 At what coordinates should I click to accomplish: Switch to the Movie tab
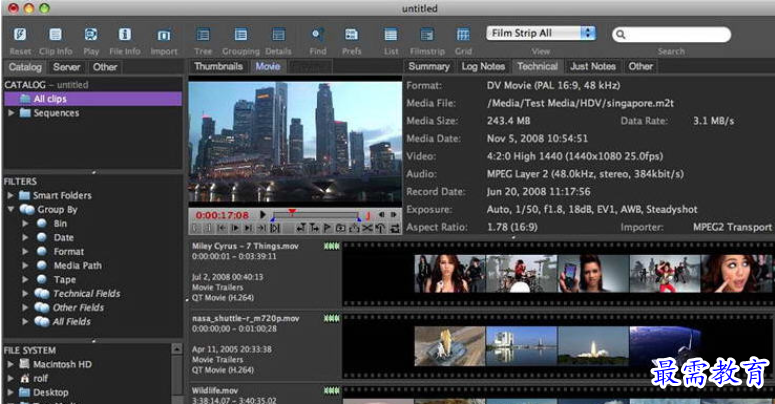pyautogui.click(x=268, y=66)
